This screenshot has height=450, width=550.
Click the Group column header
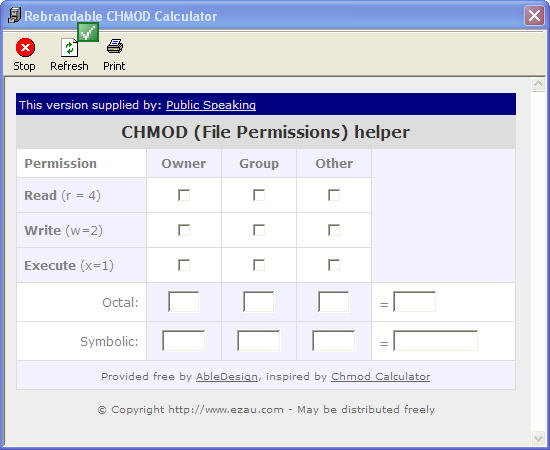pos(259,163)
